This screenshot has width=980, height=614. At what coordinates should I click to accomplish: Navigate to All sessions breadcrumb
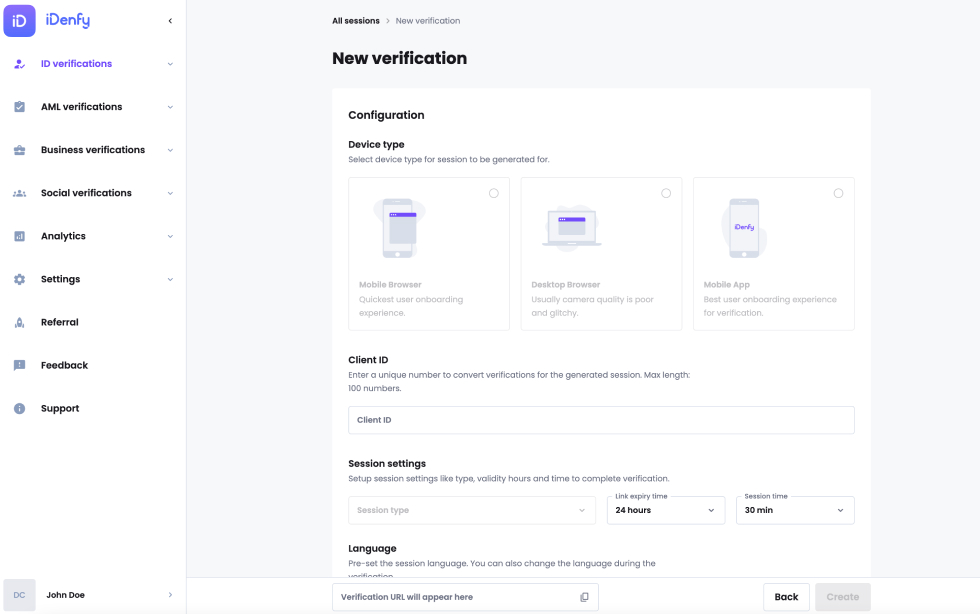355,20
